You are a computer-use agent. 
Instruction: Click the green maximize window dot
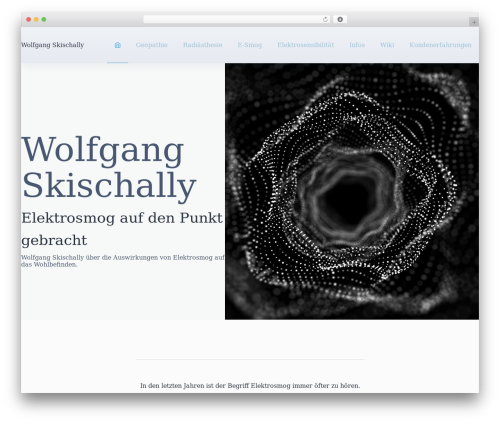point(44,19)
